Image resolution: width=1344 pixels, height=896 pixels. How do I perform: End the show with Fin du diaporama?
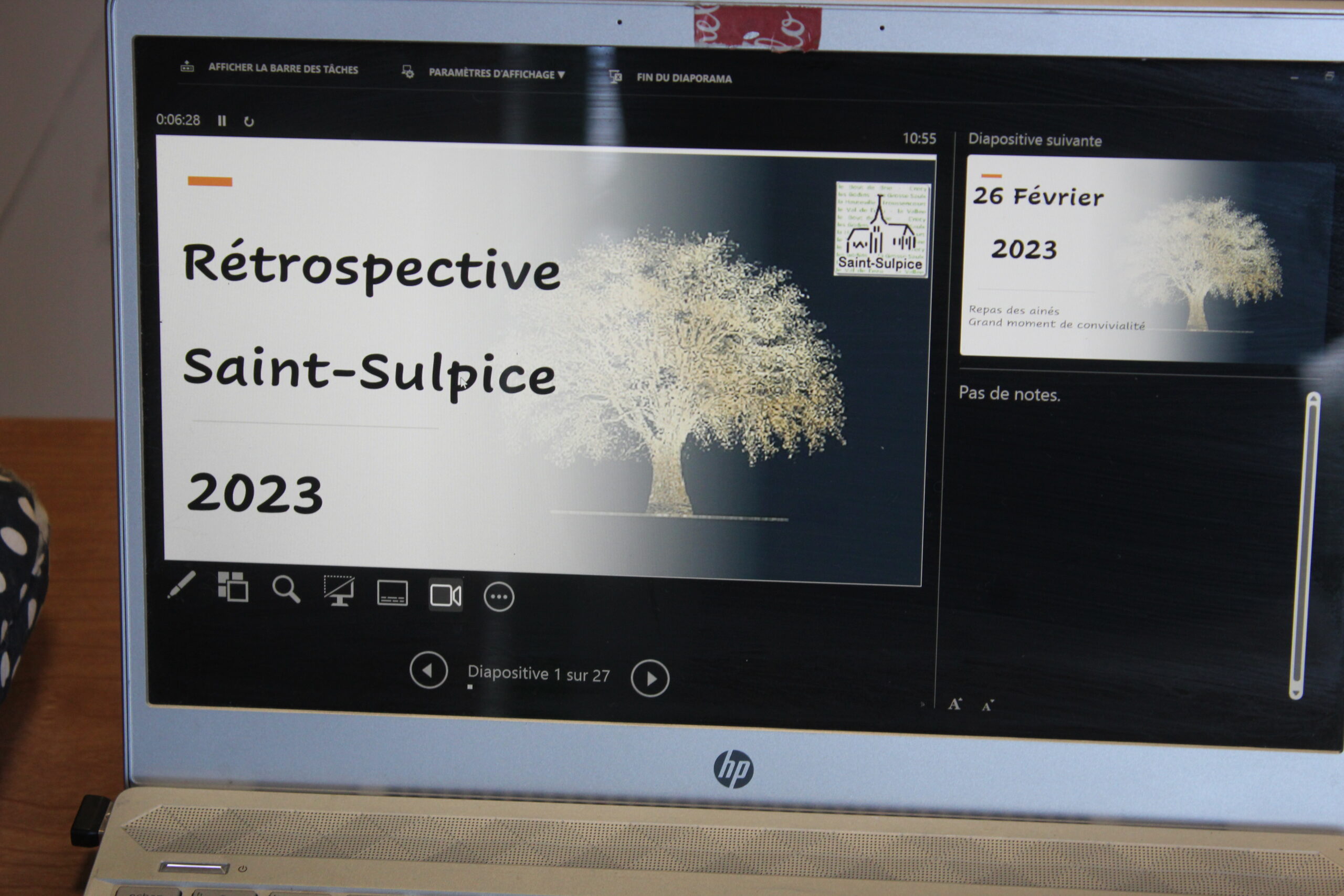[684, 78]
